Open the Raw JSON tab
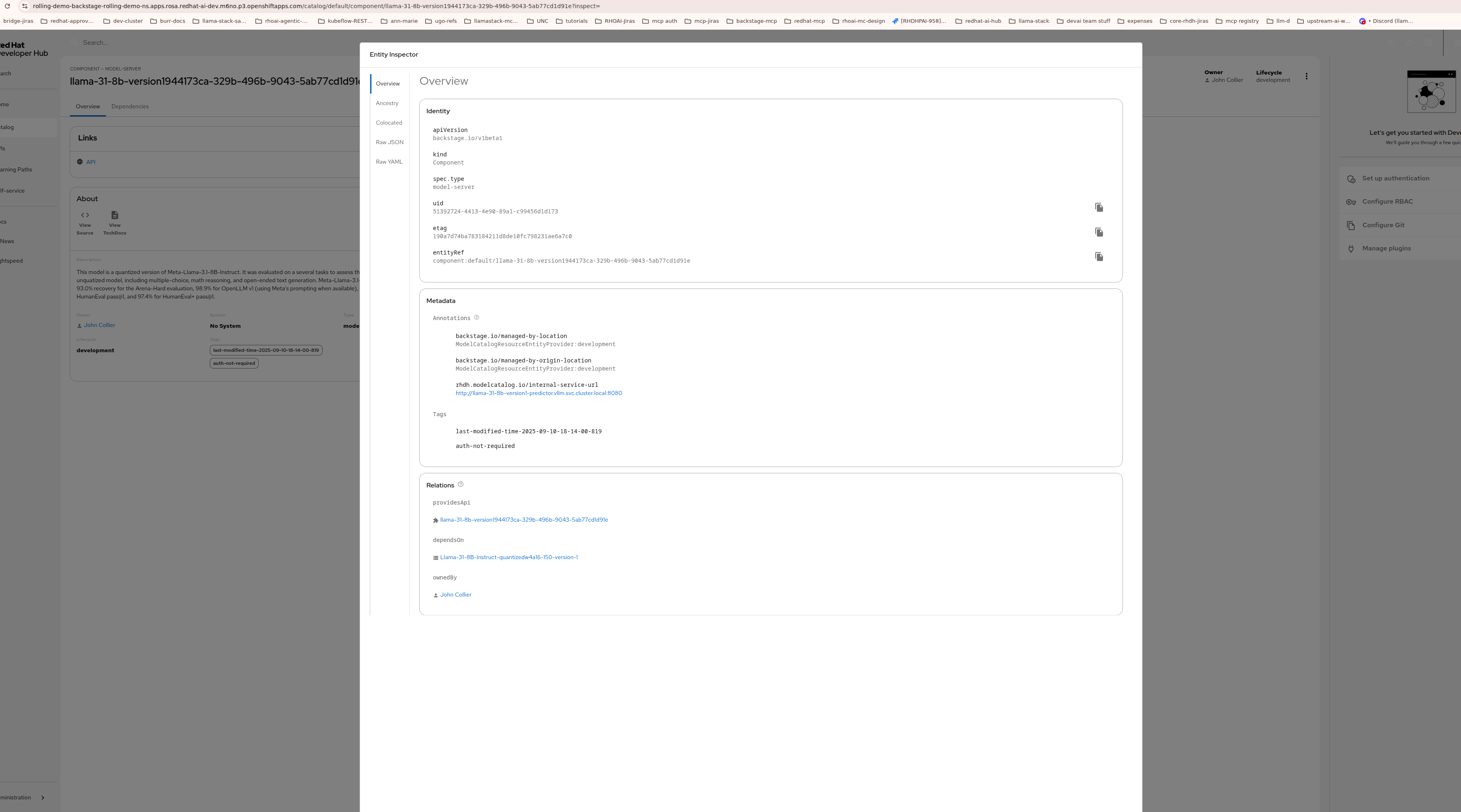The height and width of the screenshot is (812, 1461). pos(389,143)
